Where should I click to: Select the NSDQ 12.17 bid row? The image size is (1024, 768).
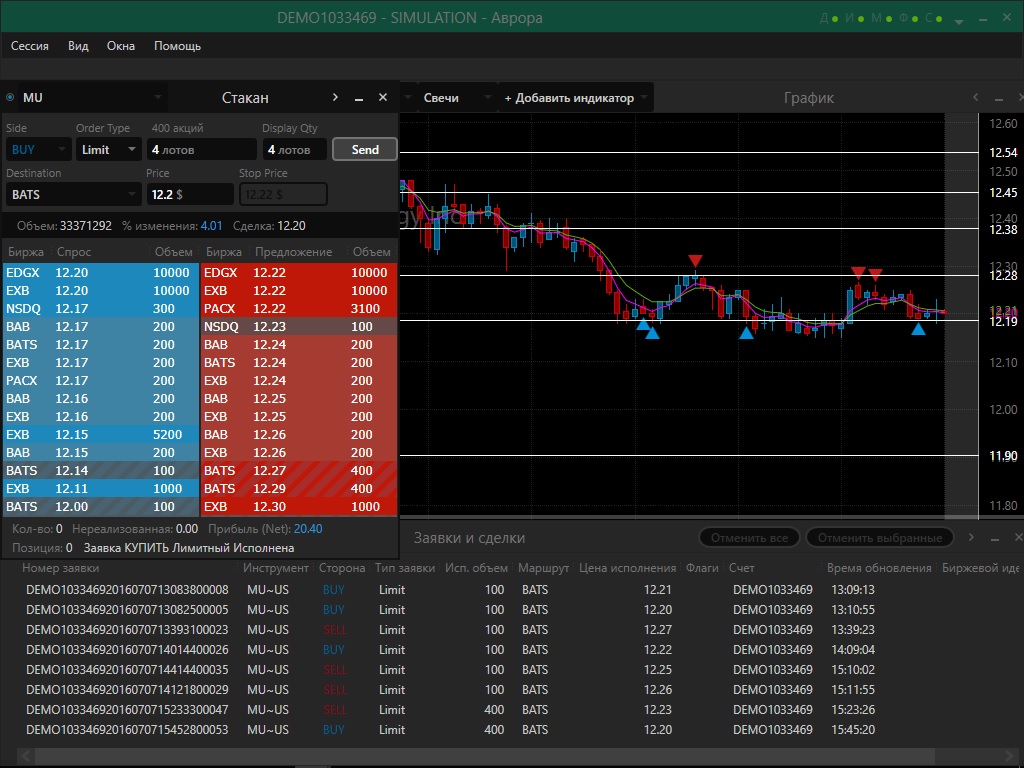pyautogui.click(x=101, y=309)
